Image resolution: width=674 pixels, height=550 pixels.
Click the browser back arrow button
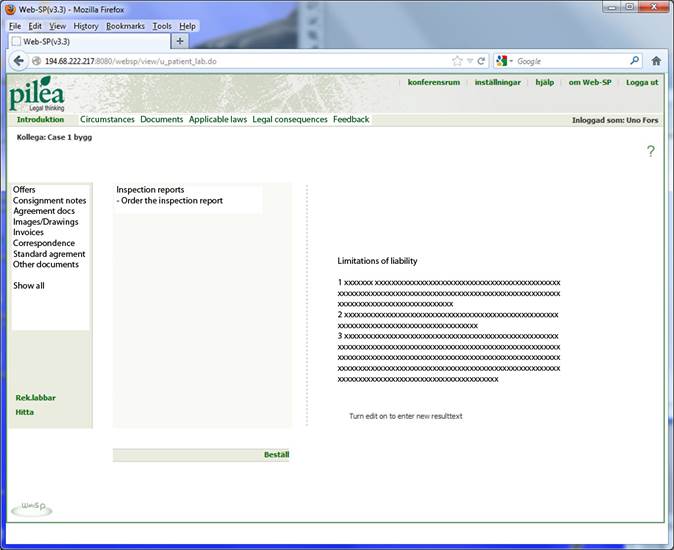click(18, 61)
